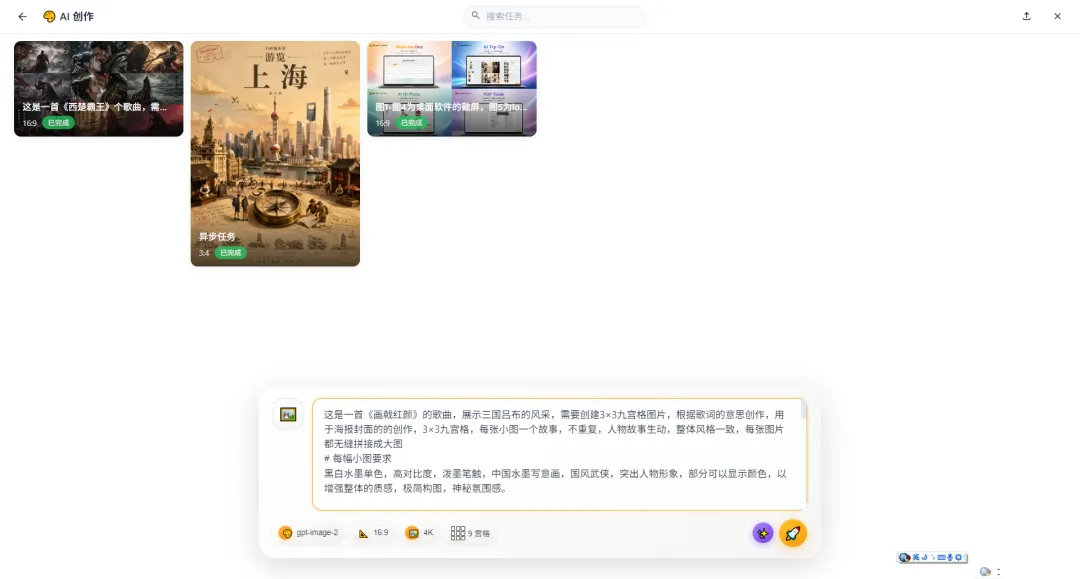Focus the 搜索任务 search field

click(554, 16)
